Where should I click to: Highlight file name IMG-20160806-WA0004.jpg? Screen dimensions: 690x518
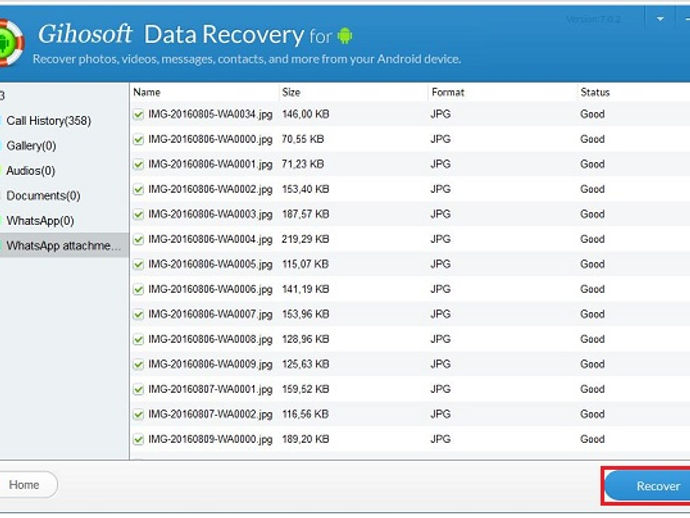[210, 239]
